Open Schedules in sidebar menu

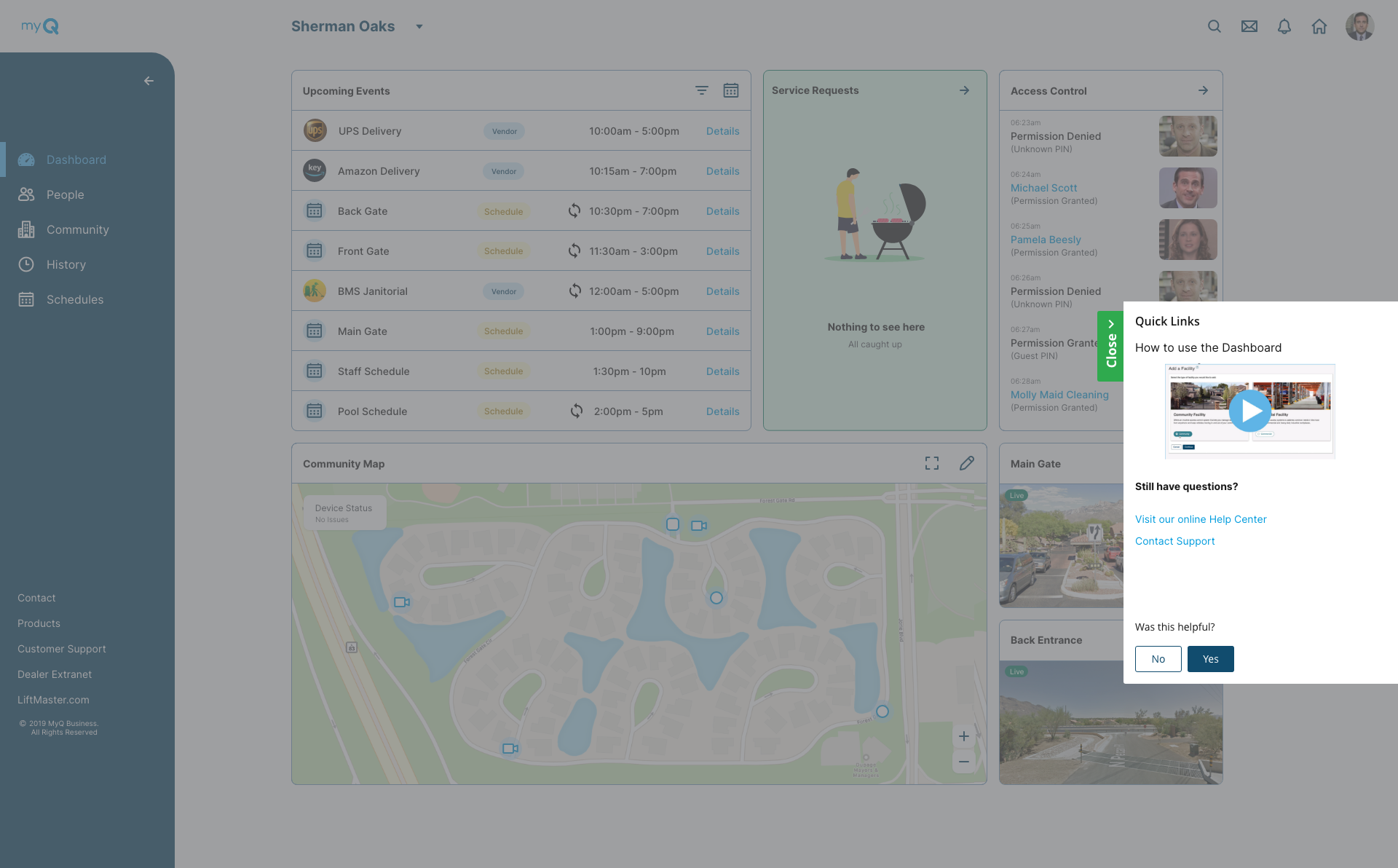74,299
